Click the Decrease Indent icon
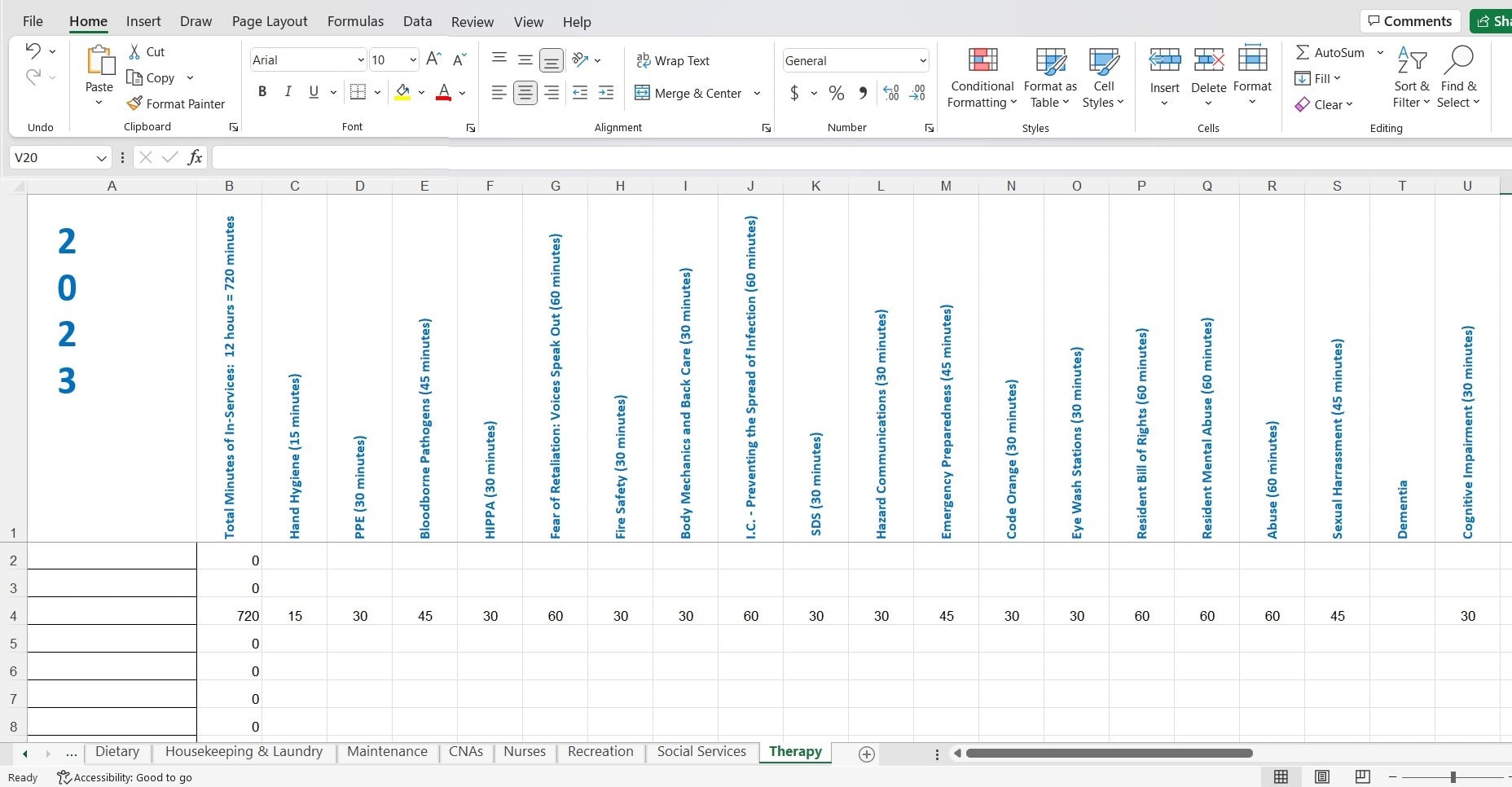1512x787 pixels. pos(580,93)
